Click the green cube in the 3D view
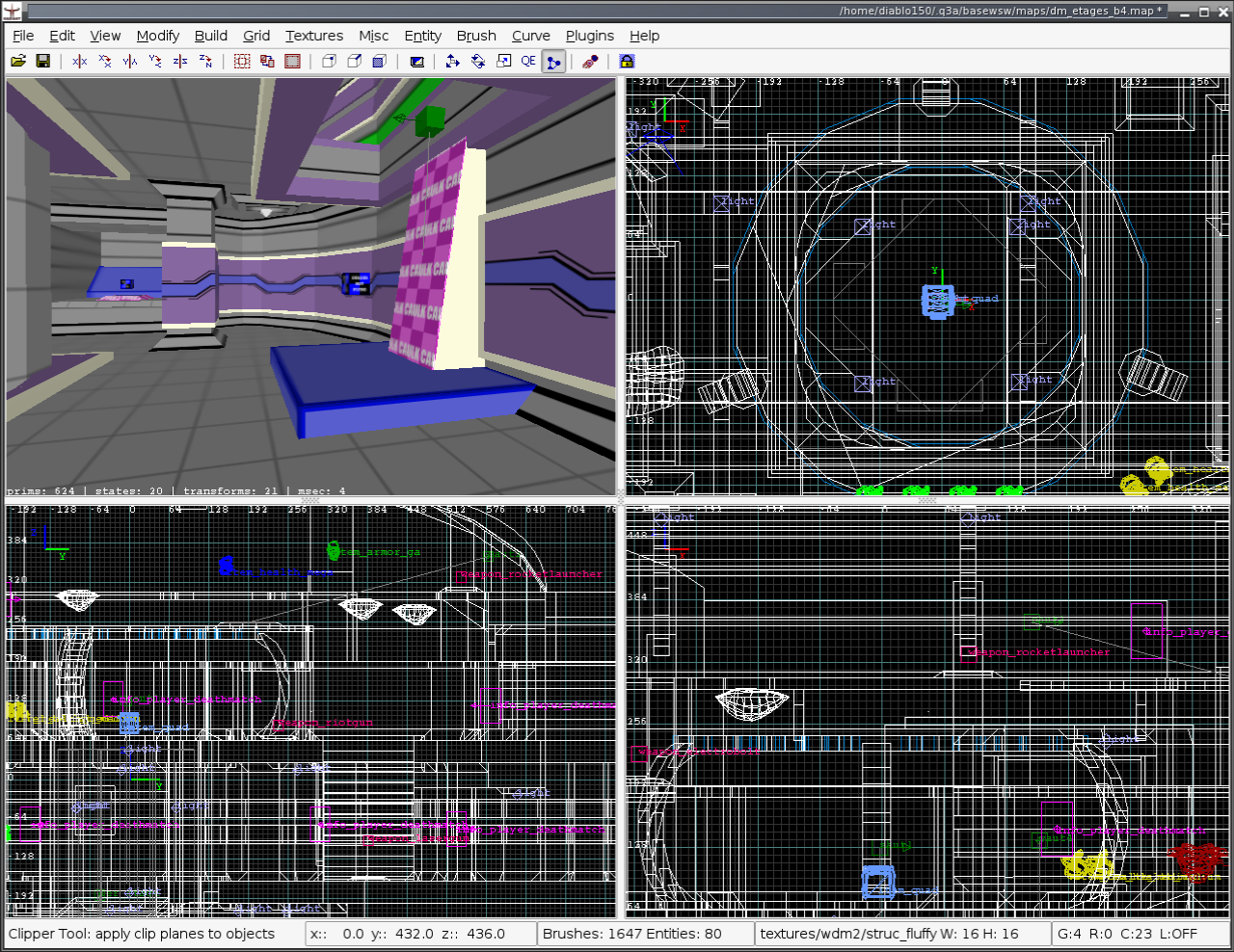Viewport: 1234px width, 952px height. click(430, 121)
